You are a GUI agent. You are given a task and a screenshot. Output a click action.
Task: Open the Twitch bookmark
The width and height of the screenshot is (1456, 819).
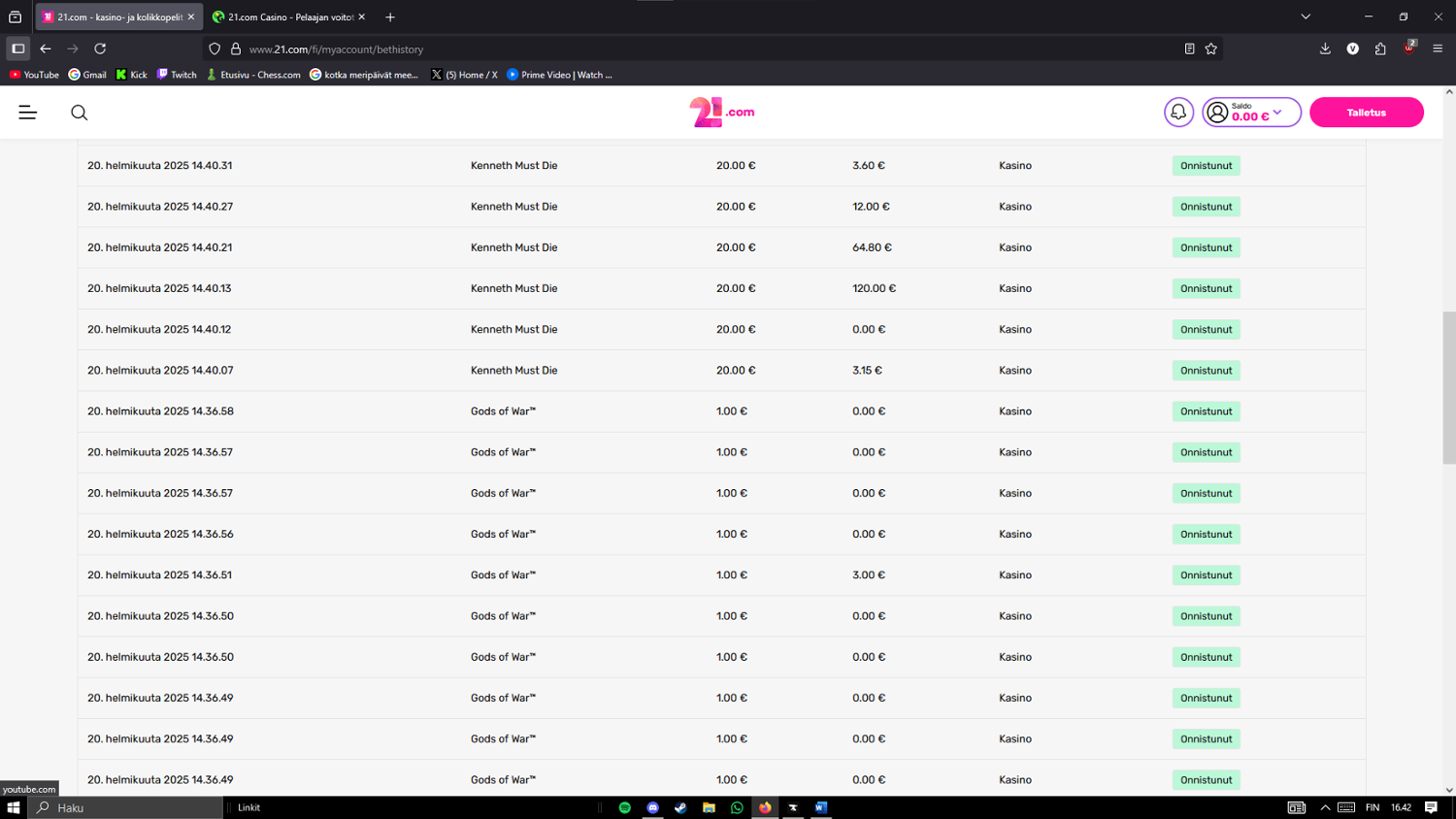point(177,75)
